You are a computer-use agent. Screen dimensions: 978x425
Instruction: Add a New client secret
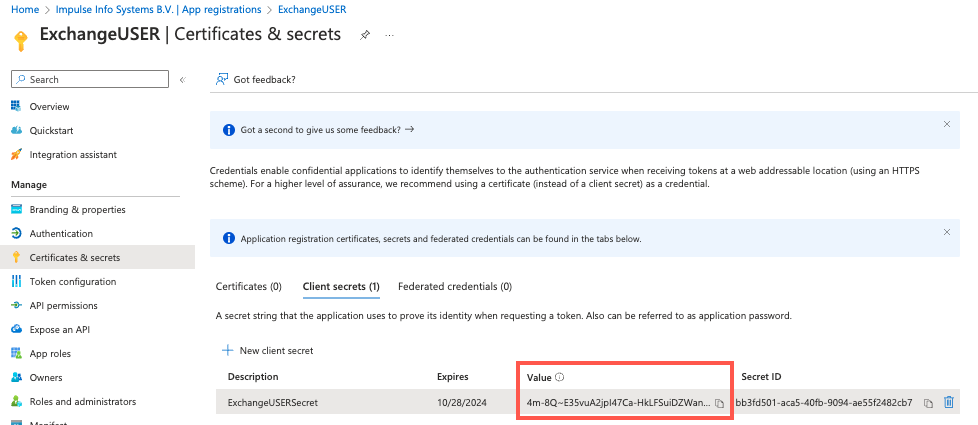click(268, 351)
